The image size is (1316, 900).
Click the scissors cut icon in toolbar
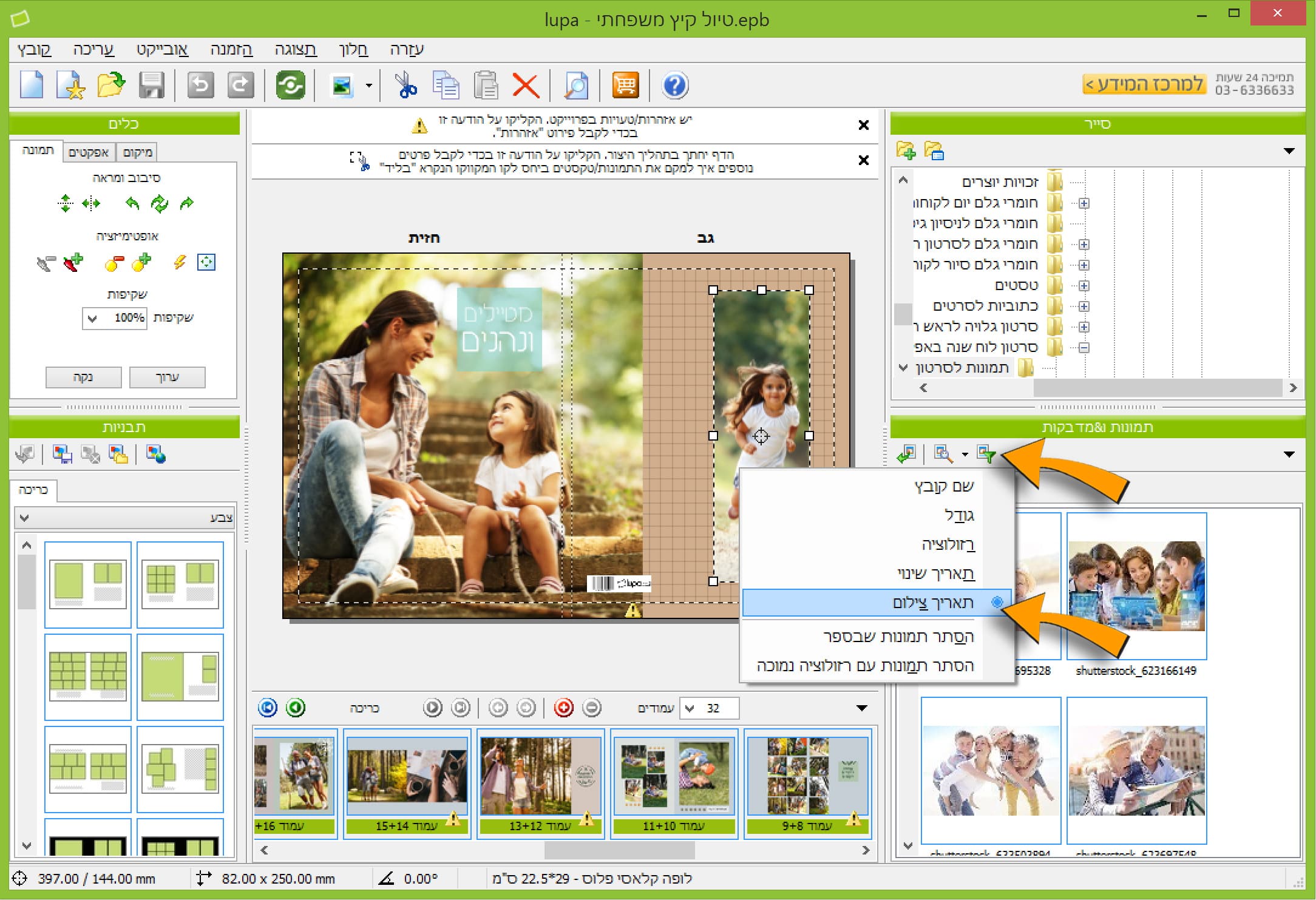pyautogui.click(x=405, y=86)
